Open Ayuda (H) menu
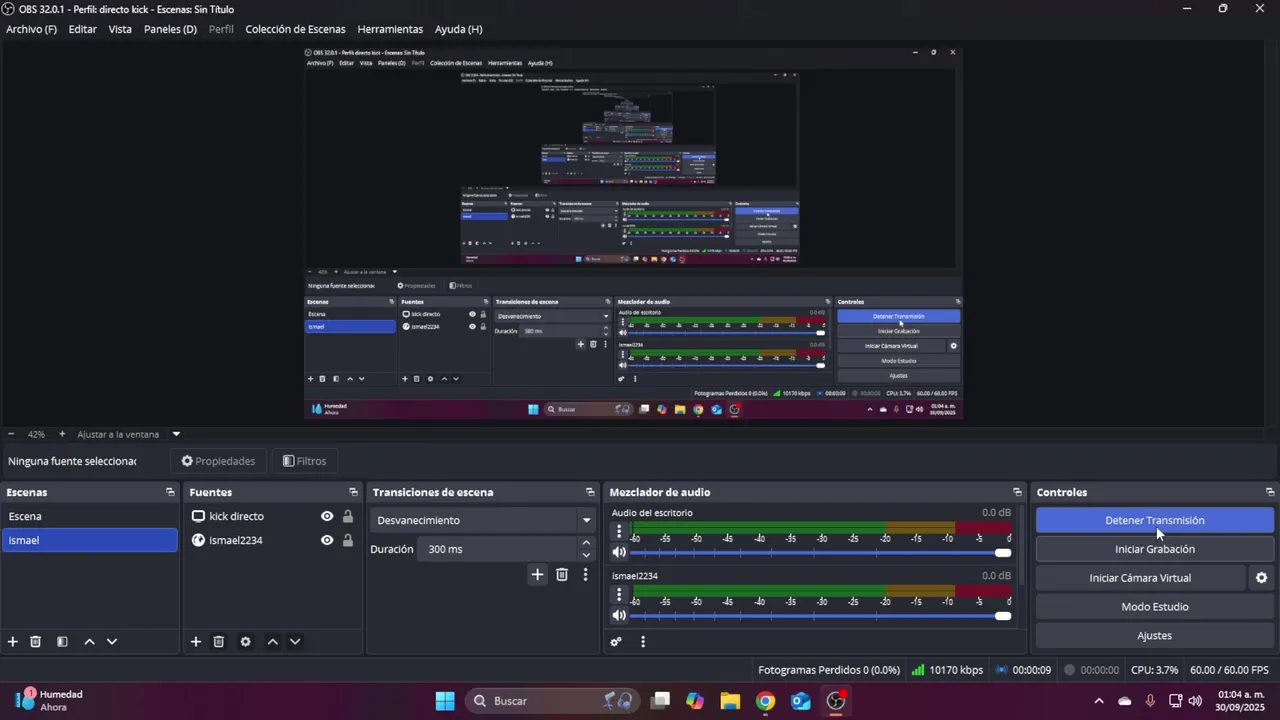The height and width of the screenshot is (720, 1280). (x=458, y=29)
